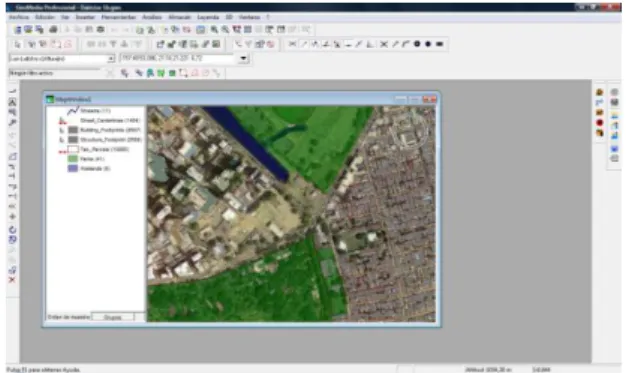Click the red X delete icon on left toolbar
Image resolution: width=626 pixels, height=373 pixels.
(x=12, y=280)
